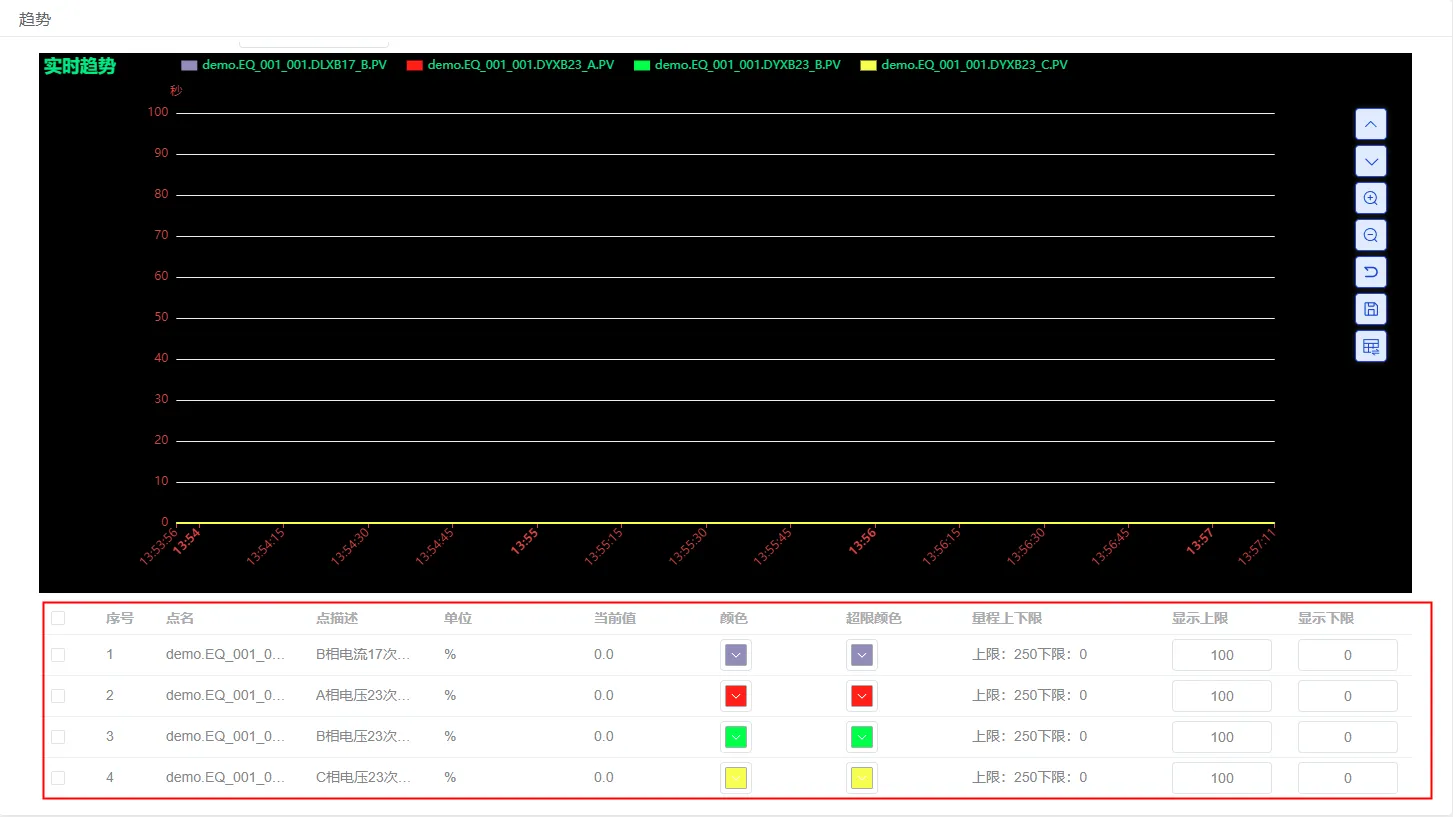Click the scroll up arrow icon
This screenshot has height=817, width=1453.
click(1370, 124)
